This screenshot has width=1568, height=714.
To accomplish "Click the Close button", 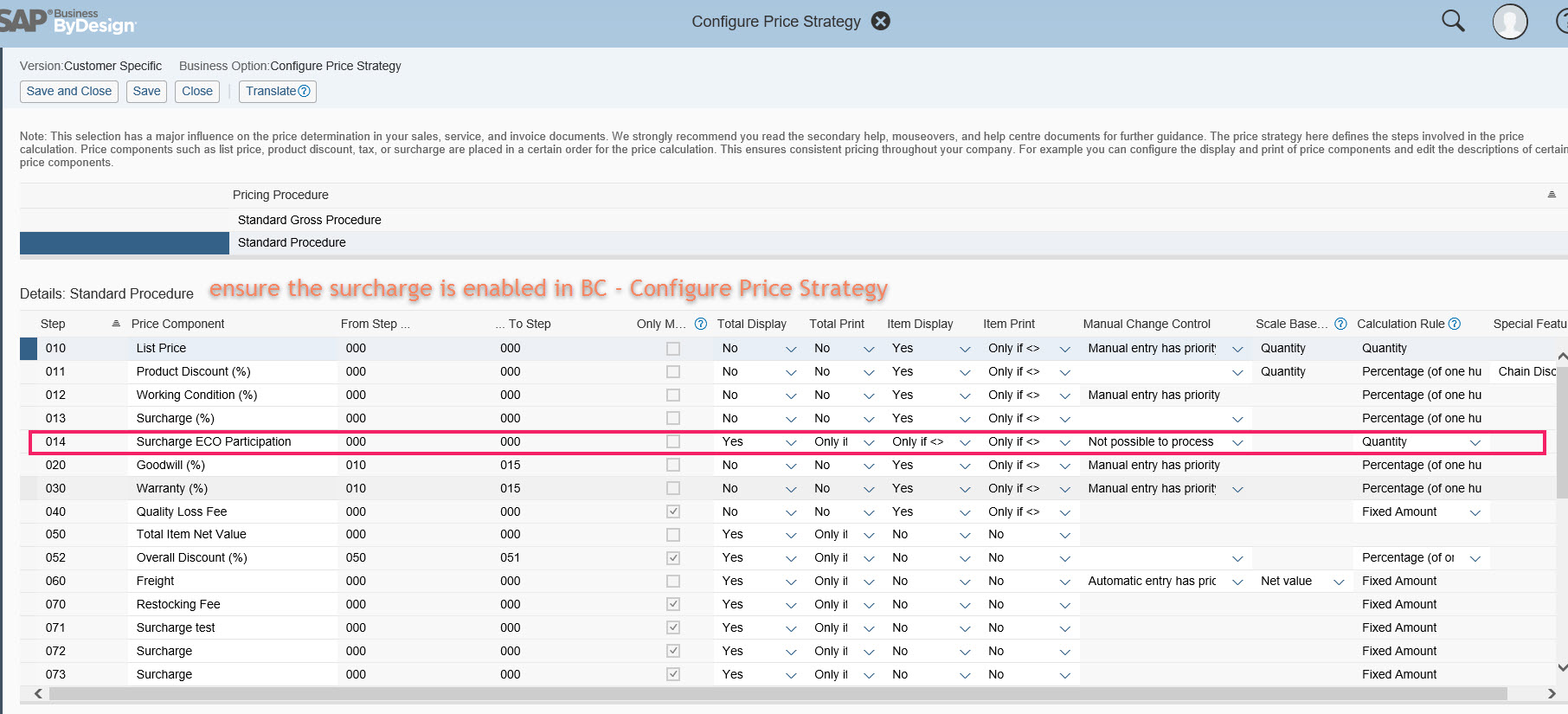I will click(x=197, y=91).
